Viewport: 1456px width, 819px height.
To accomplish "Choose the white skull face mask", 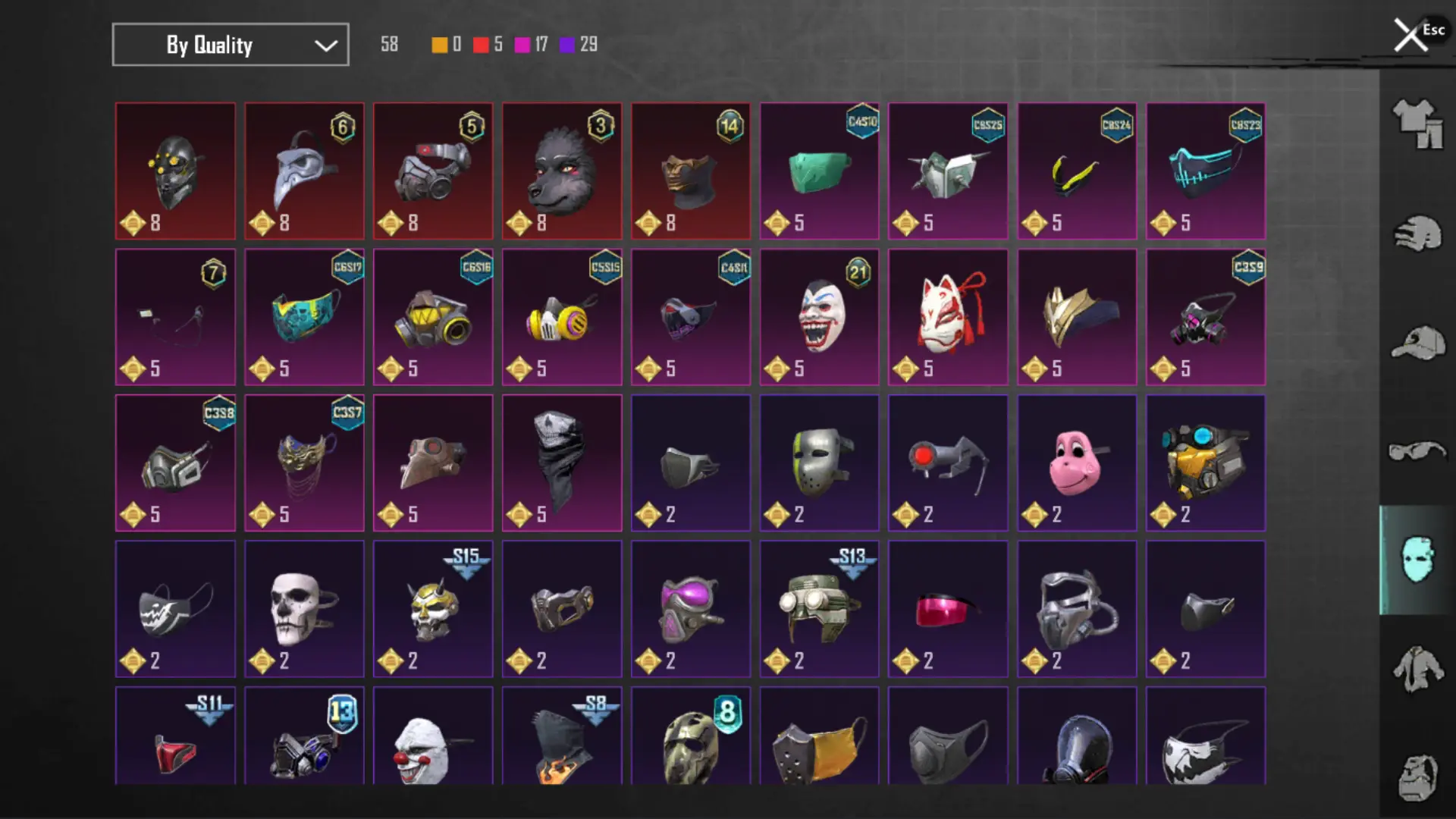I will [x=304, y=609].
